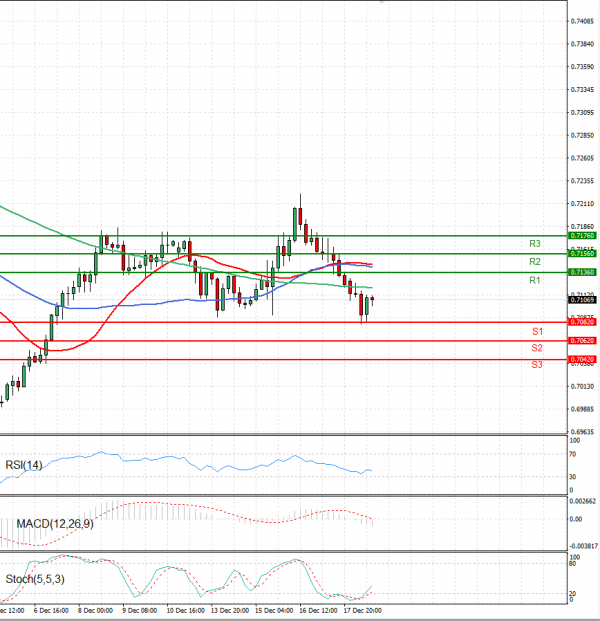
Task: Click the R1 resistance label
Action: pos(535,280)
